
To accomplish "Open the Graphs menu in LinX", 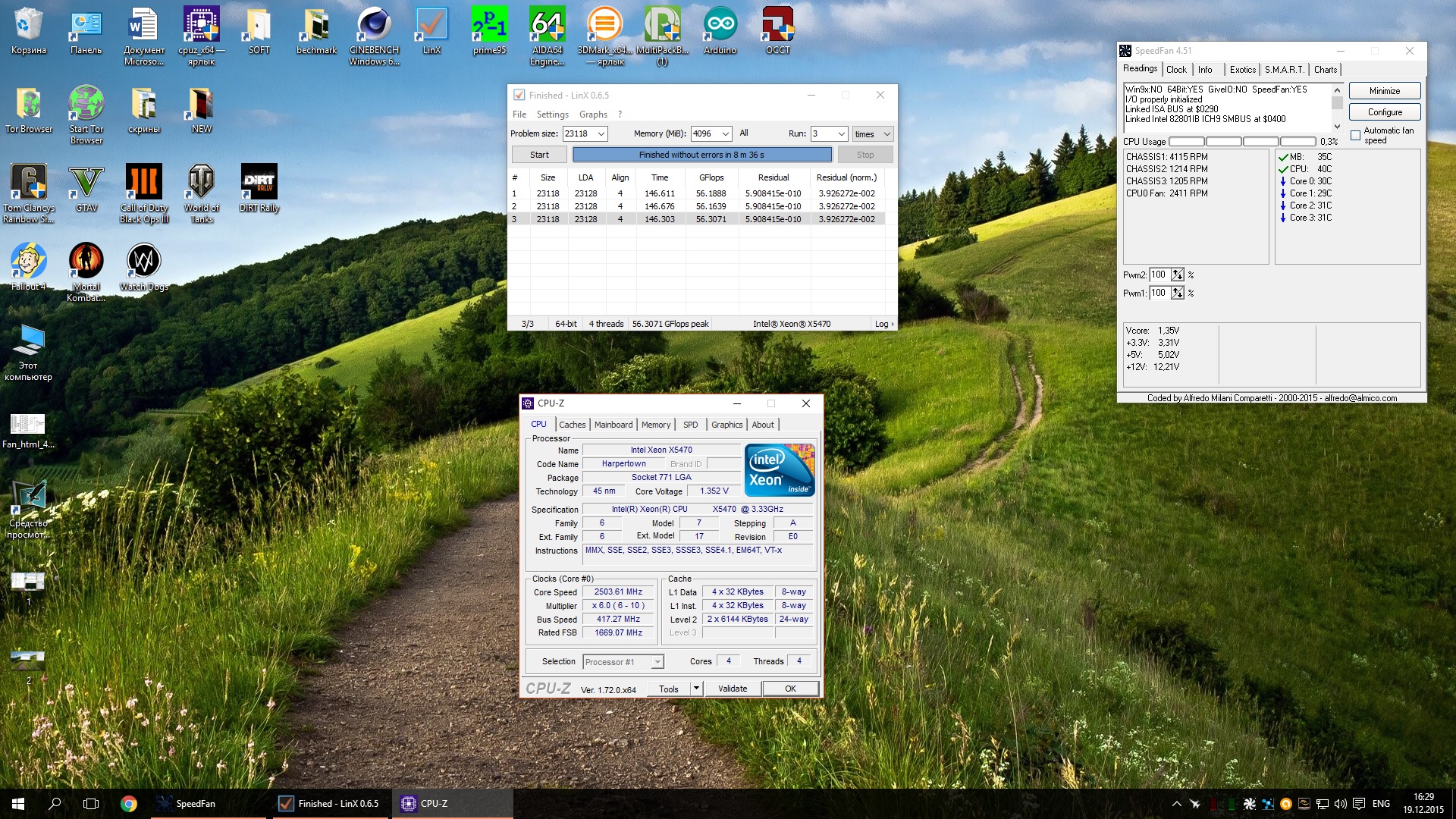I will 593,115.
